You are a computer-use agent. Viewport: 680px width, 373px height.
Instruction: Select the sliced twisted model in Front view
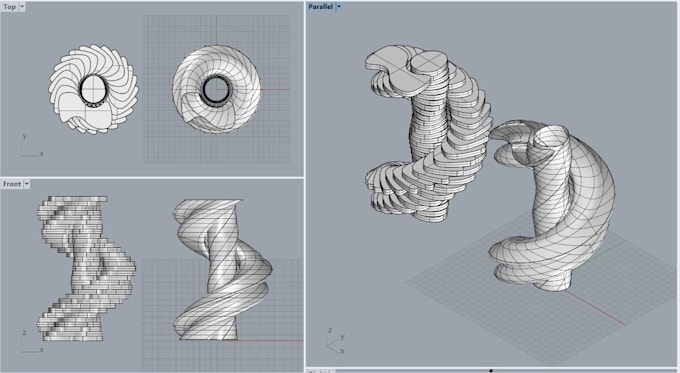point(86,268)
